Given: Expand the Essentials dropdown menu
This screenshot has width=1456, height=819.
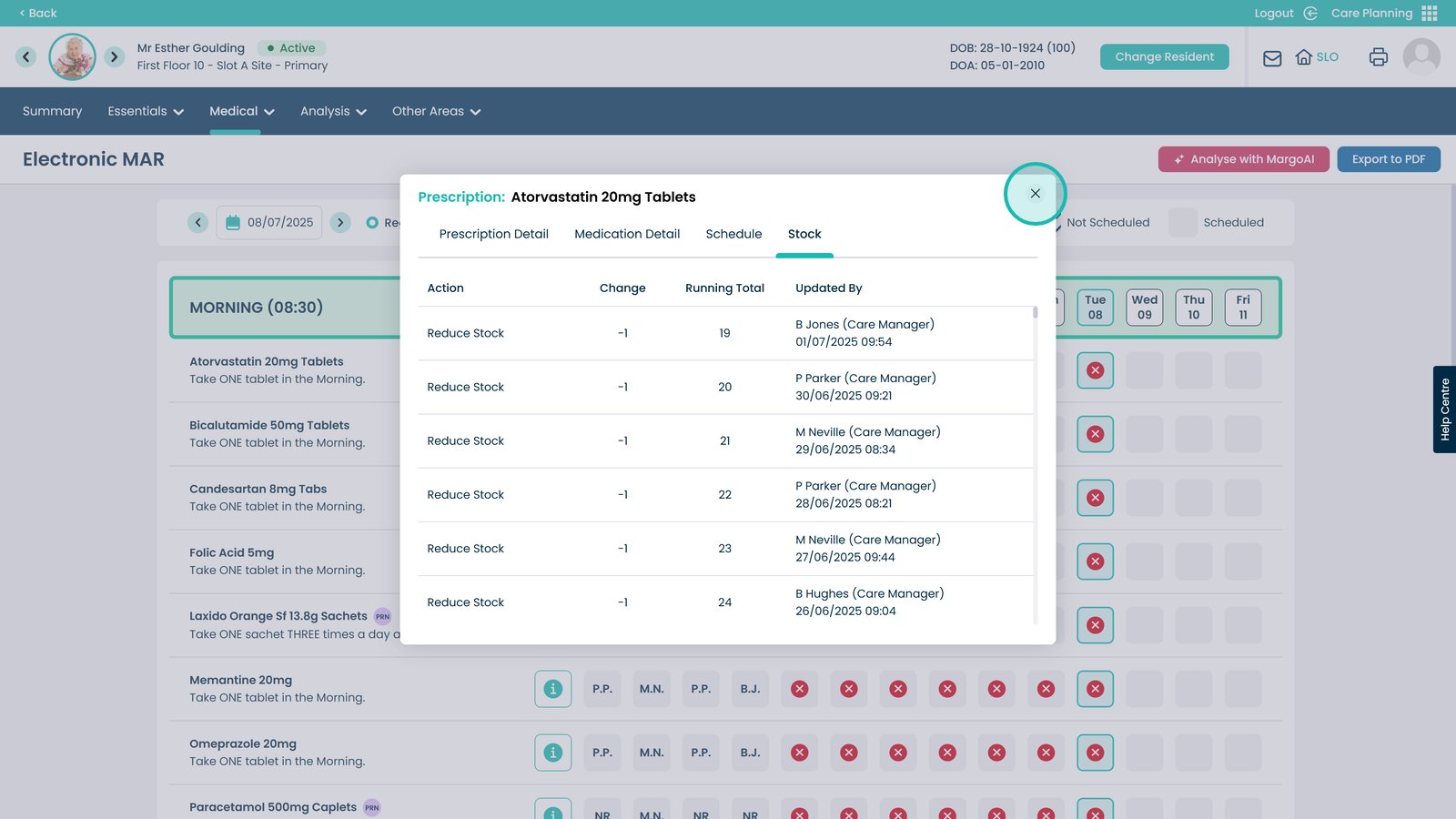Looking at the screenshot, I should coord(146,111).
